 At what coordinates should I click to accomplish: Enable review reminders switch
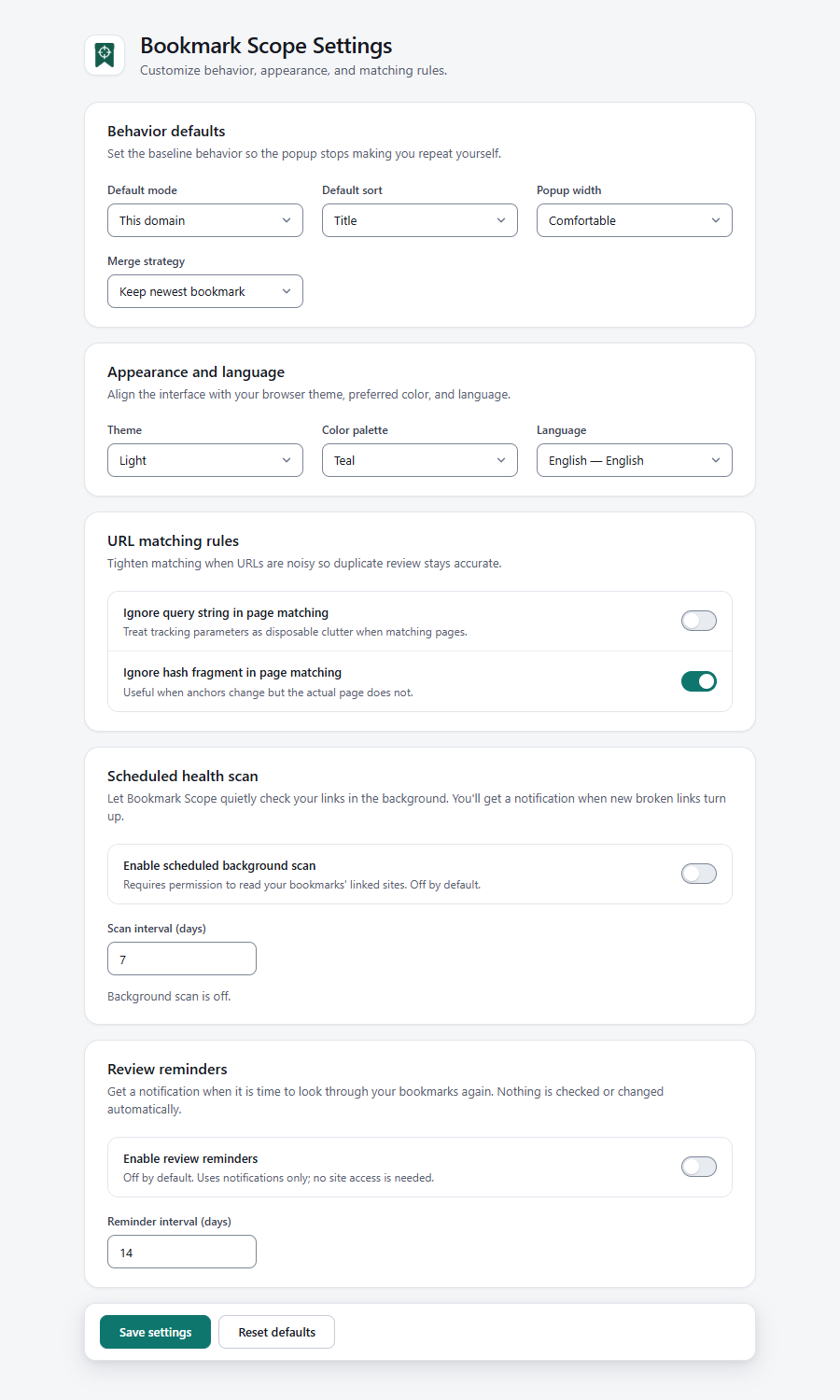[x=699, y=1167]
